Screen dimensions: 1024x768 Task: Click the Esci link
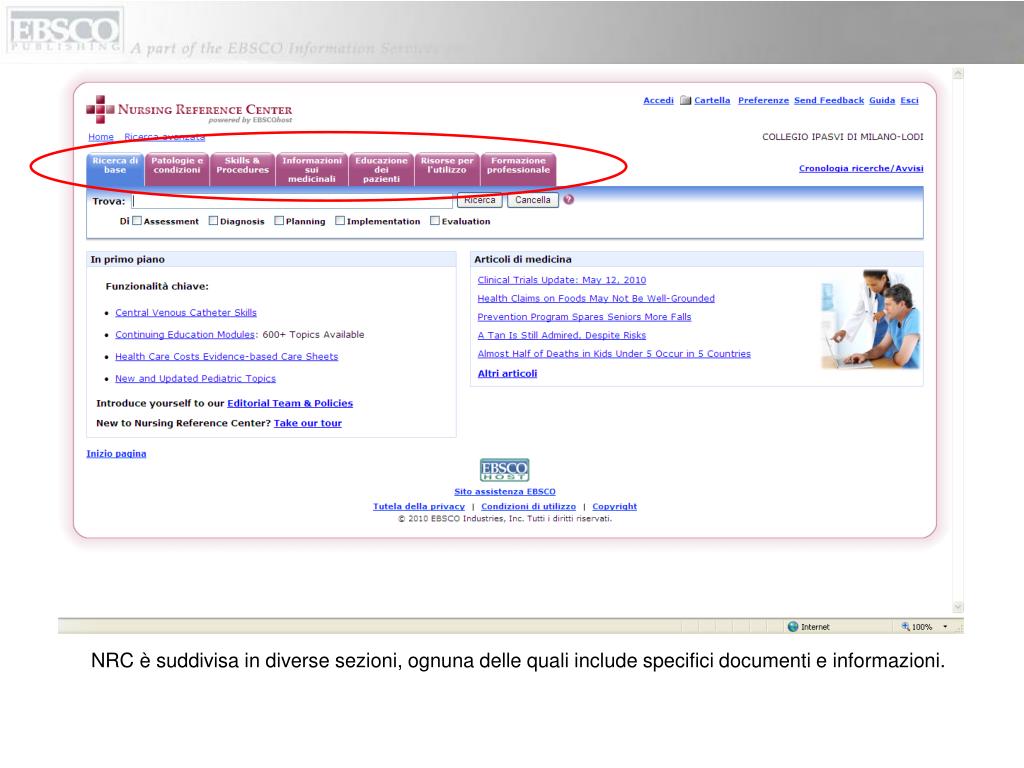tap(909, 101)
